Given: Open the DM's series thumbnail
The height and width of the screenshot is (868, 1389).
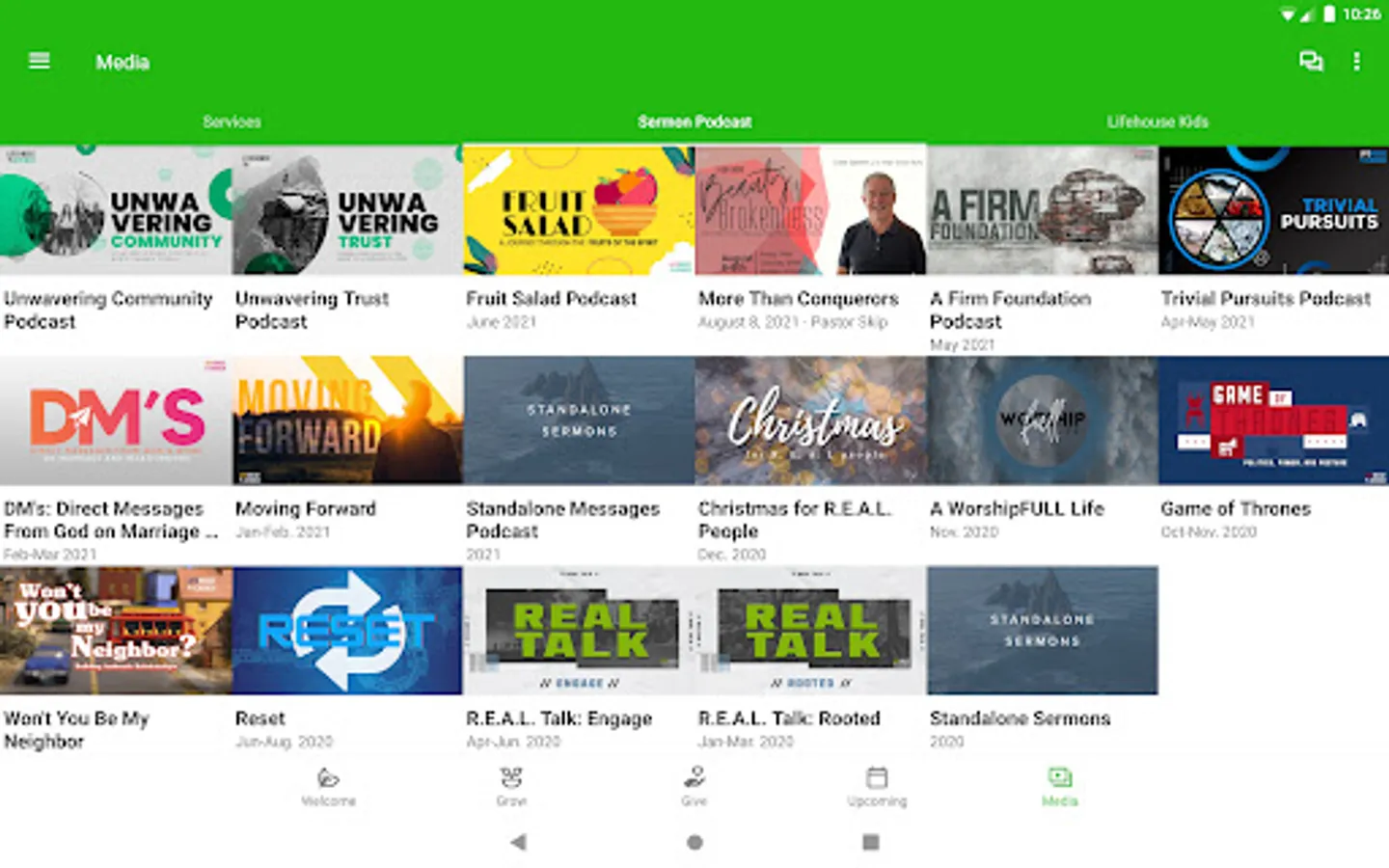Looking at the screenshot, I should click(x=116, y=420).
